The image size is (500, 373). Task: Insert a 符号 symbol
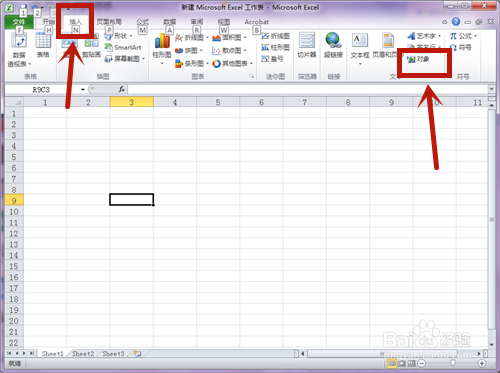click(x=461, y=47)
